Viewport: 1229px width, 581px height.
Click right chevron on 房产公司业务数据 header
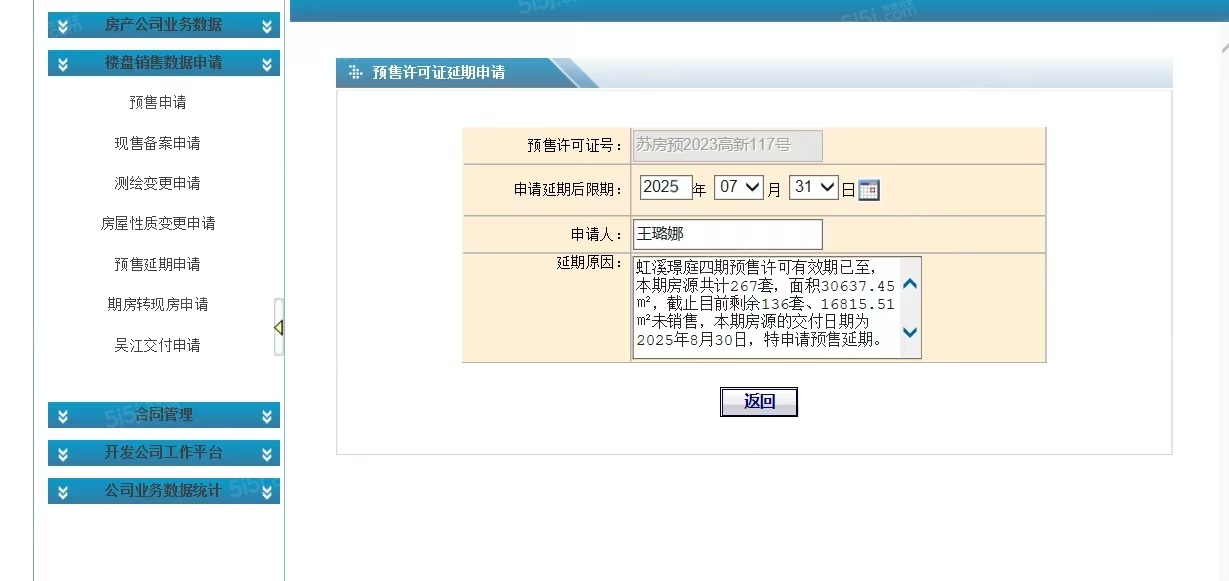[267, 26]
